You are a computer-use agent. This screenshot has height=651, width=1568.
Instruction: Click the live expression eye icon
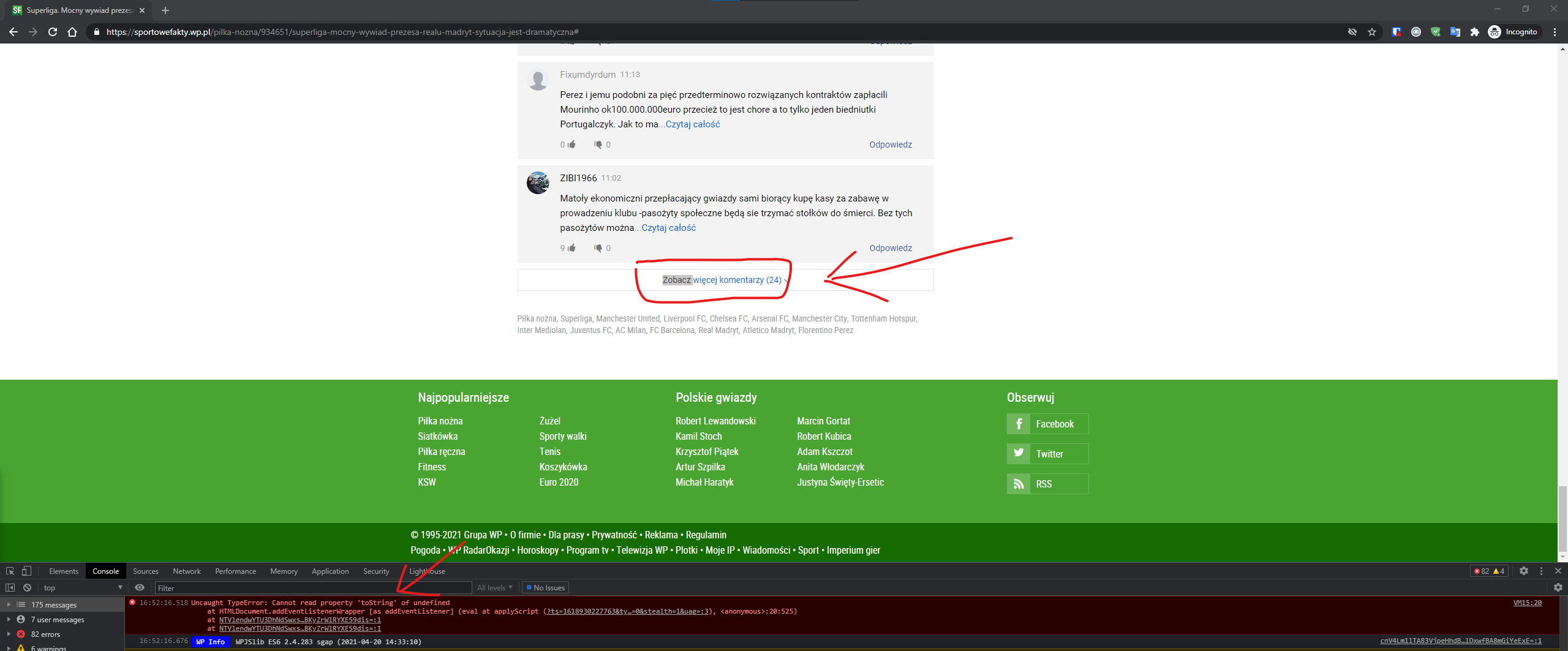pos(140,587)
